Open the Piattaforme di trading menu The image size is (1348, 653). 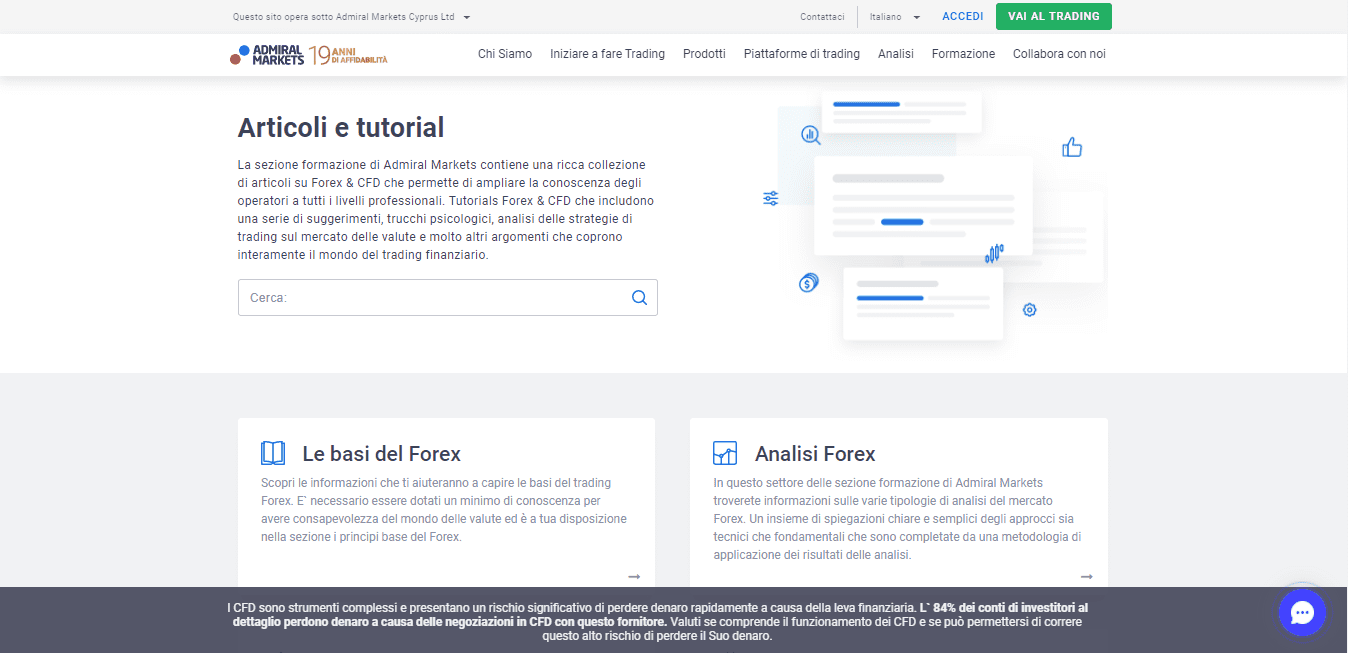[x=802, y=54]
